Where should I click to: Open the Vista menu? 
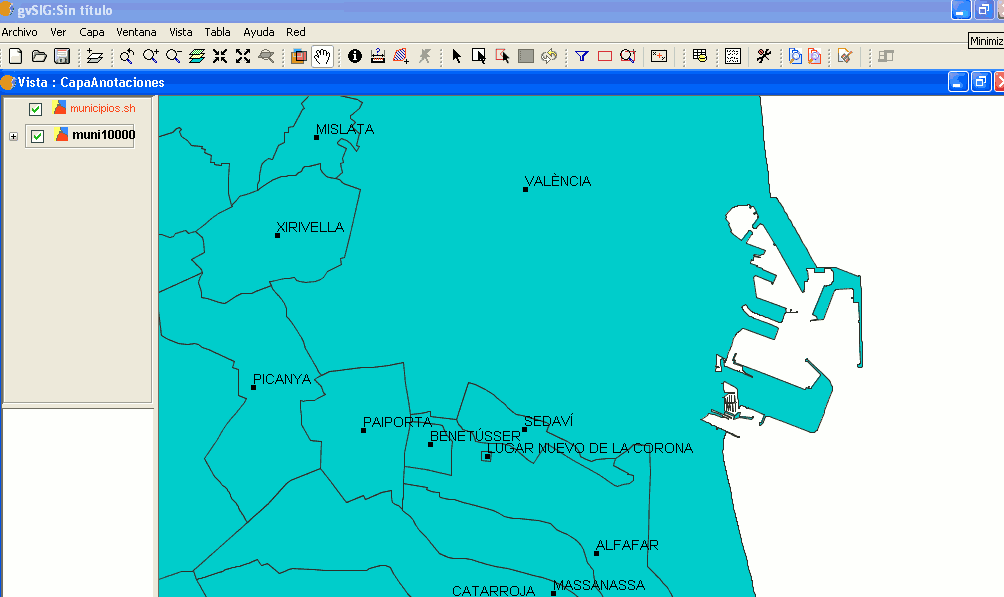(180, 32)
